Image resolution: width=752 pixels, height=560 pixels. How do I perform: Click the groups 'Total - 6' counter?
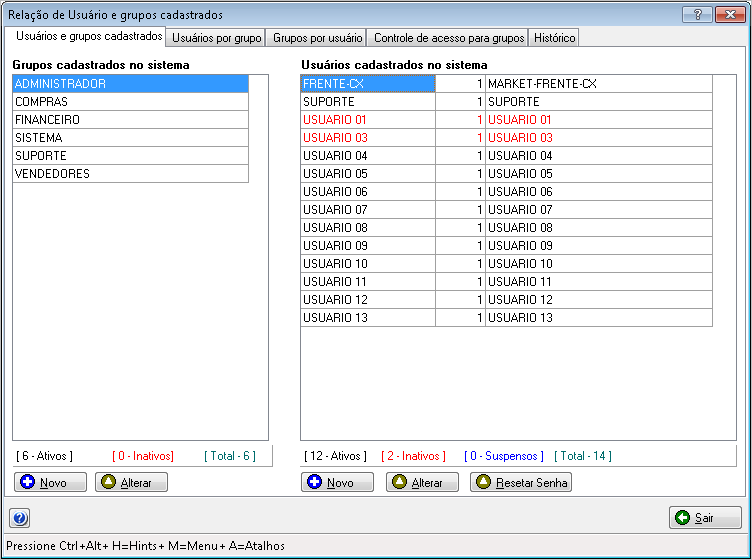coord(230,455)
